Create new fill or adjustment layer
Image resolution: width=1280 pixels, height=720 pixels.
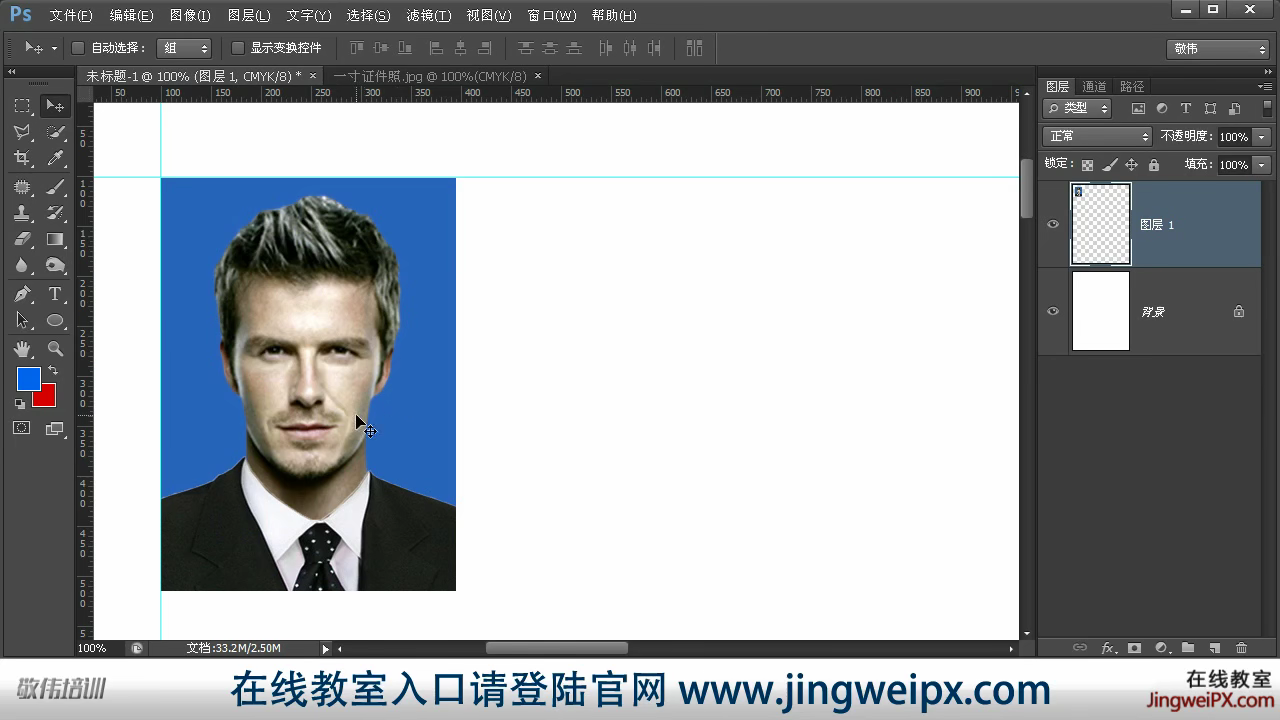pos(1161,648)
